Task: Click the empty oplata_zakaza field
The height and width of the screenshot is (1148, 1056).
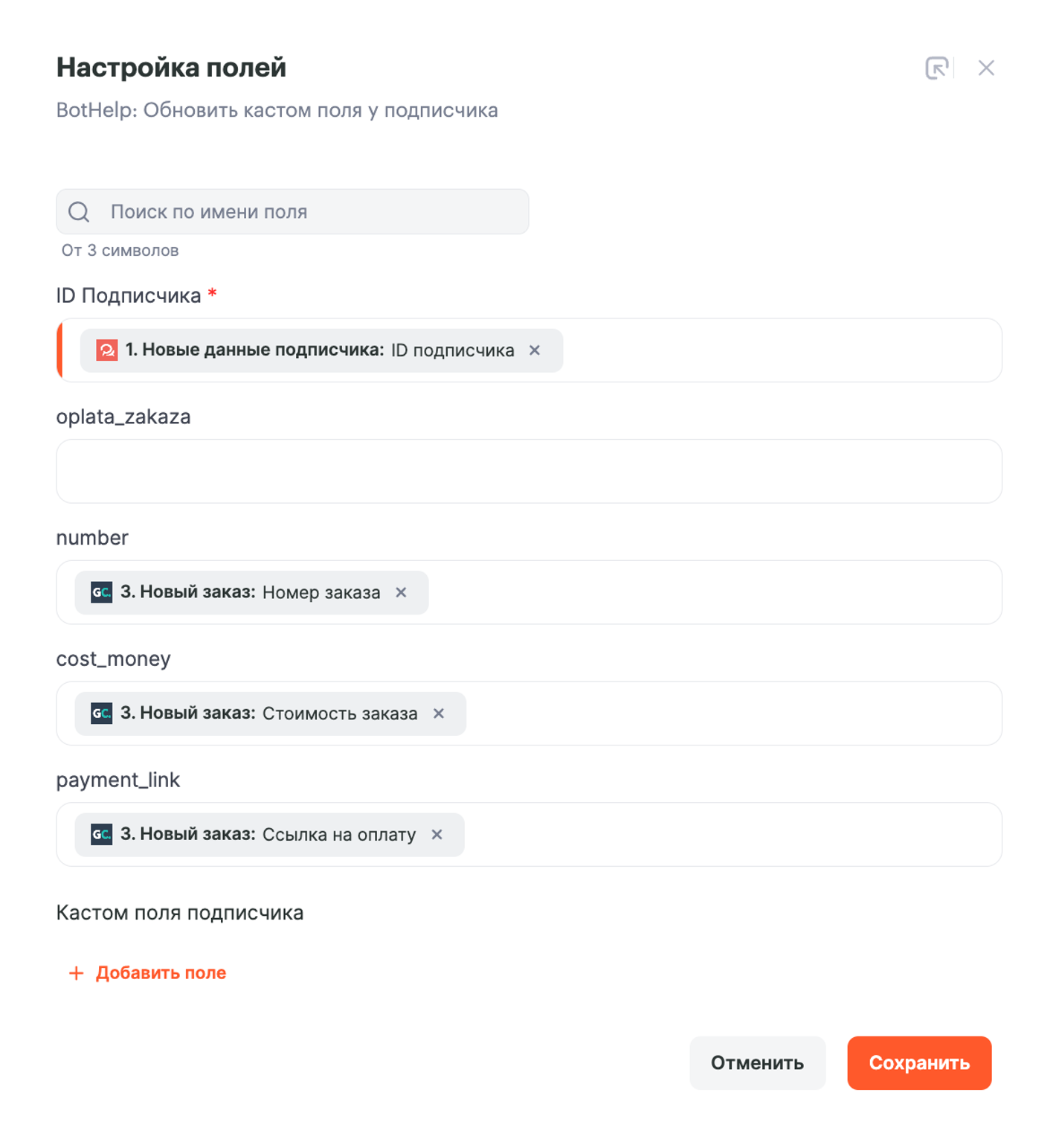Action: [529, 471]
